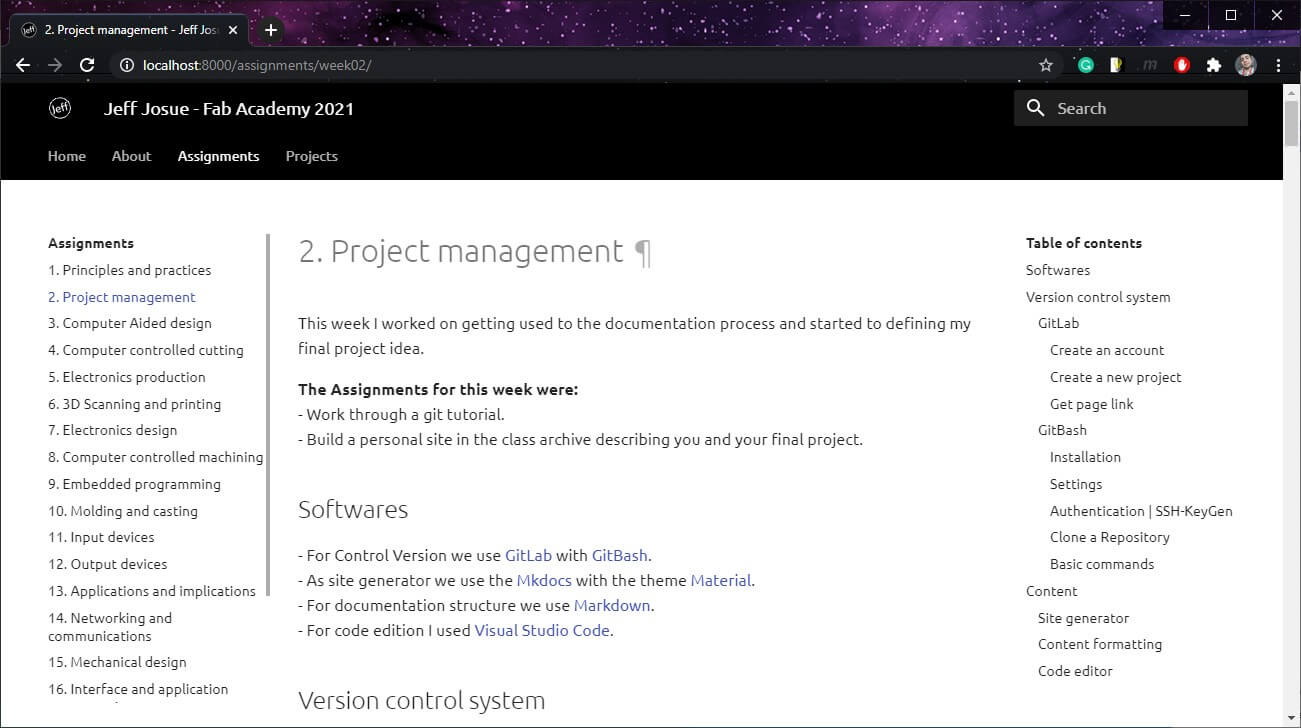Jump to 'Clone a Repository' in contents
This screenshot has height=728, width=1301.
[1109, 537]
